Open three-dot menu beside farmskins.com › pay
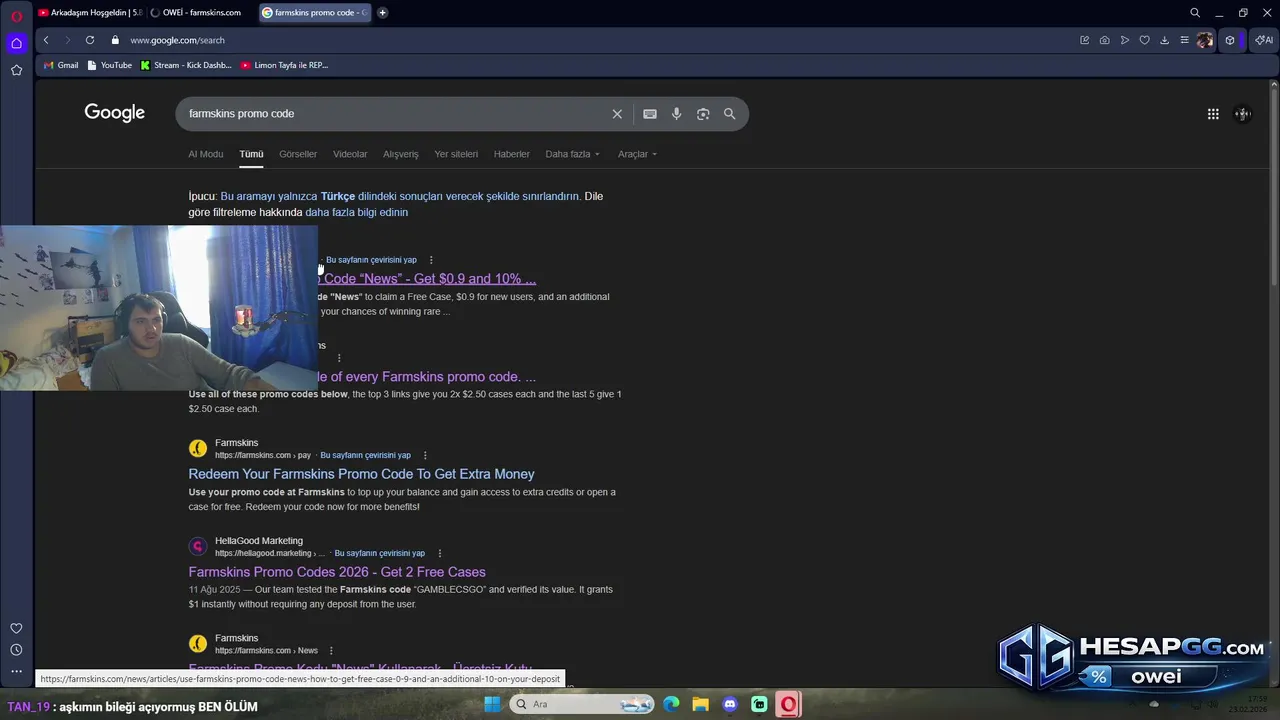This screenshot has height=720, width=1280. (425, 456)
